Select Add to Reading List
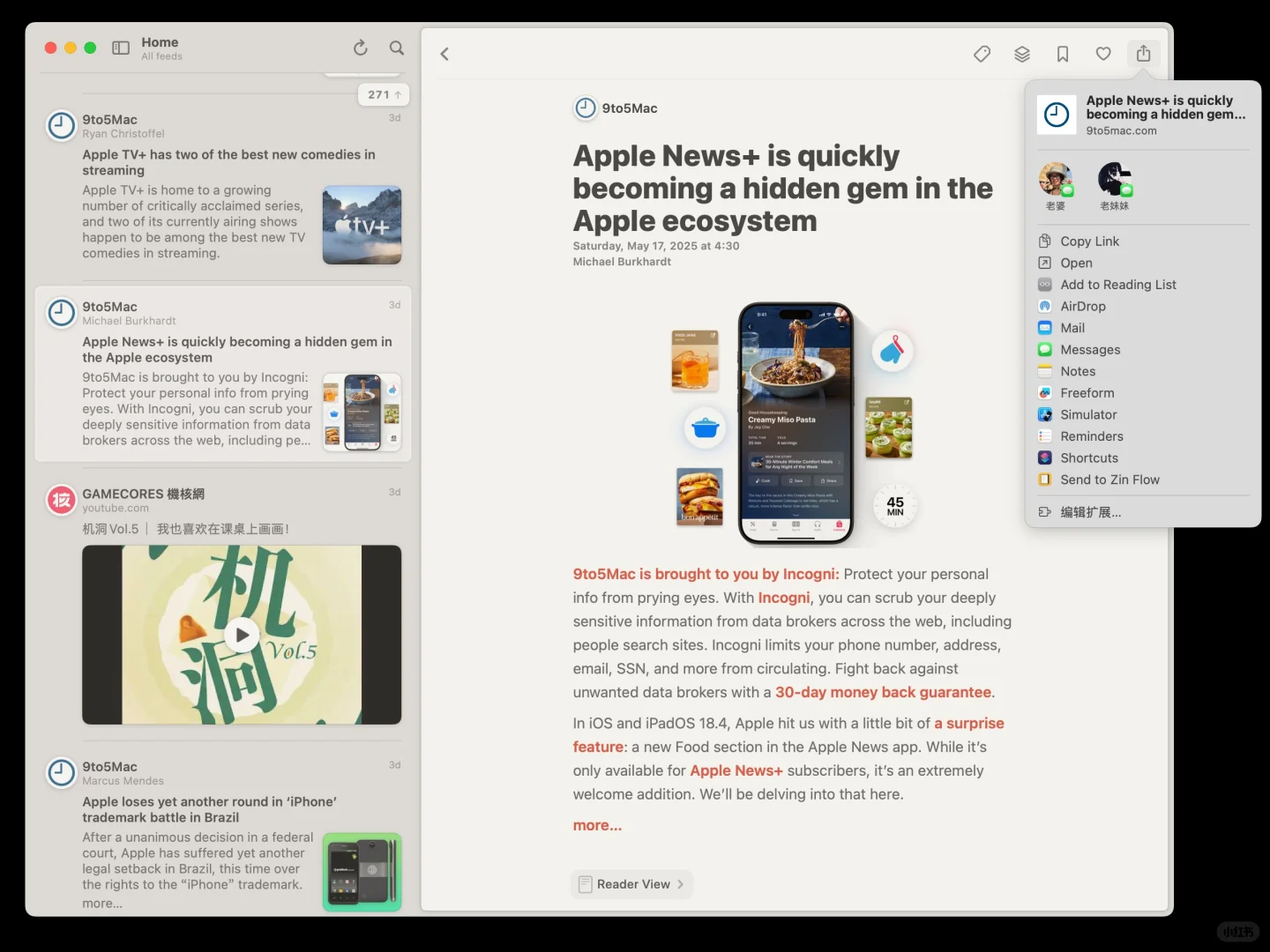This screenshot has height=952, width=1270. [1143, 285]
